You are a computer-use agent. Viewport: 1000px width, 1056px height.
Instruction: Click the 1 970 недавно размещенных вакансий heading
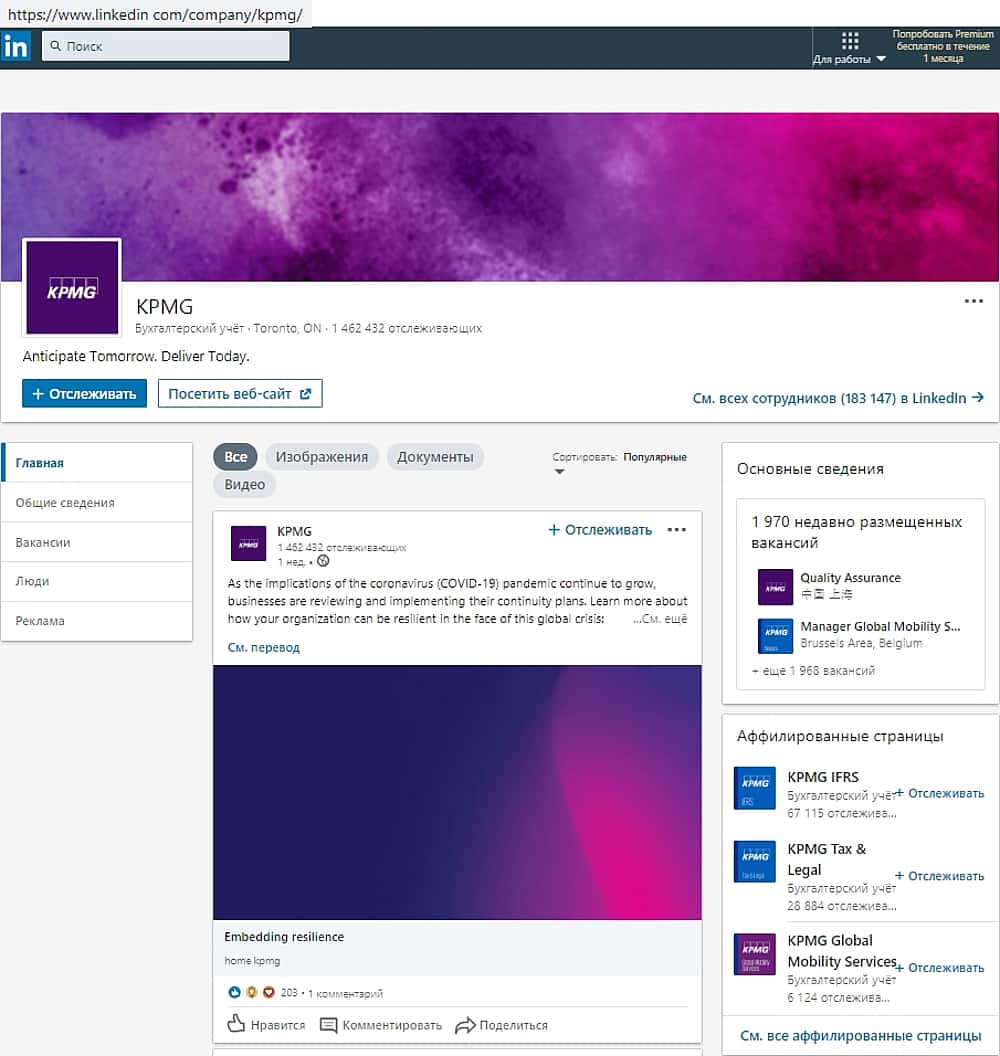tap(857, 532)
